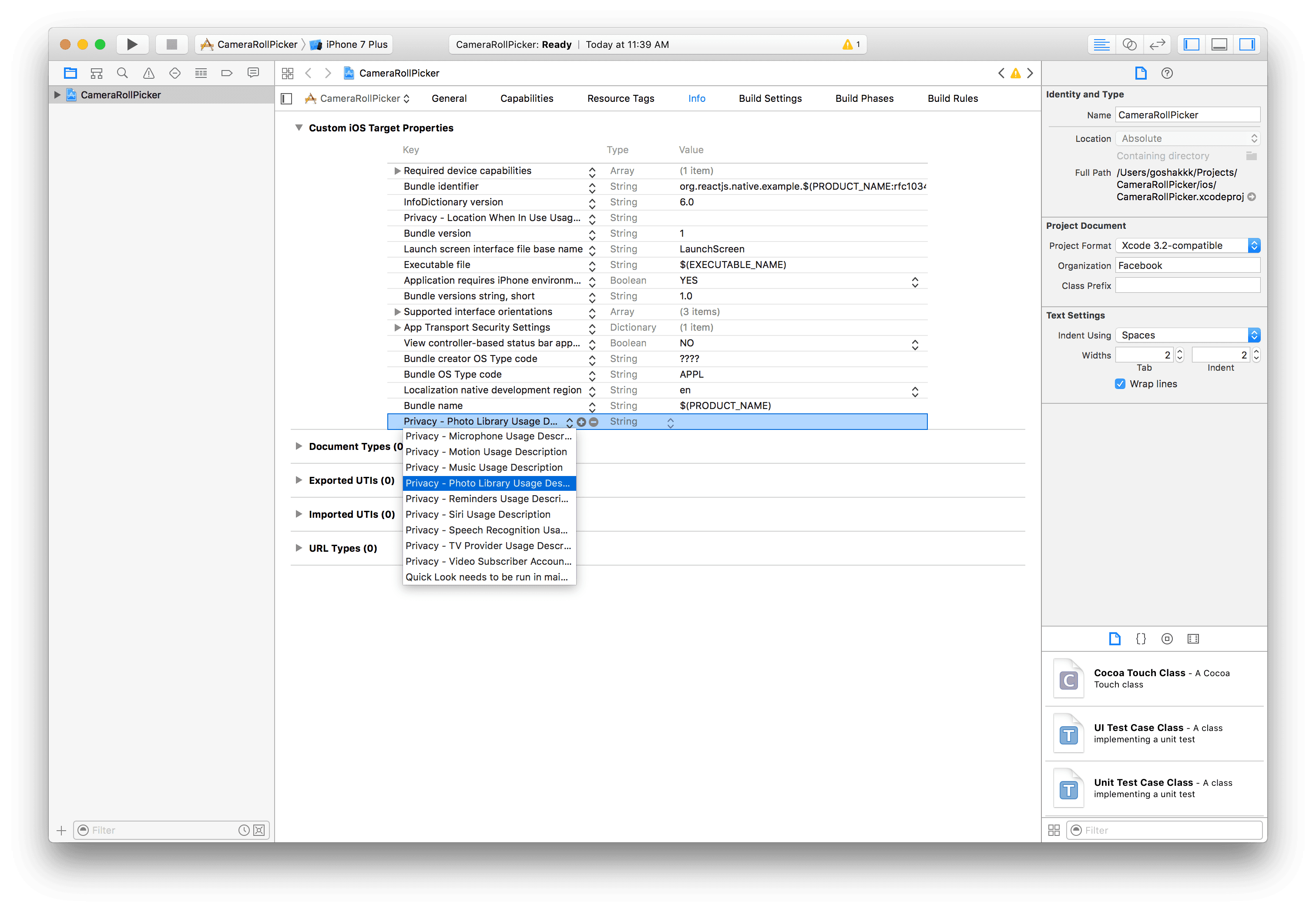Stop the running build

click(171, 44)
